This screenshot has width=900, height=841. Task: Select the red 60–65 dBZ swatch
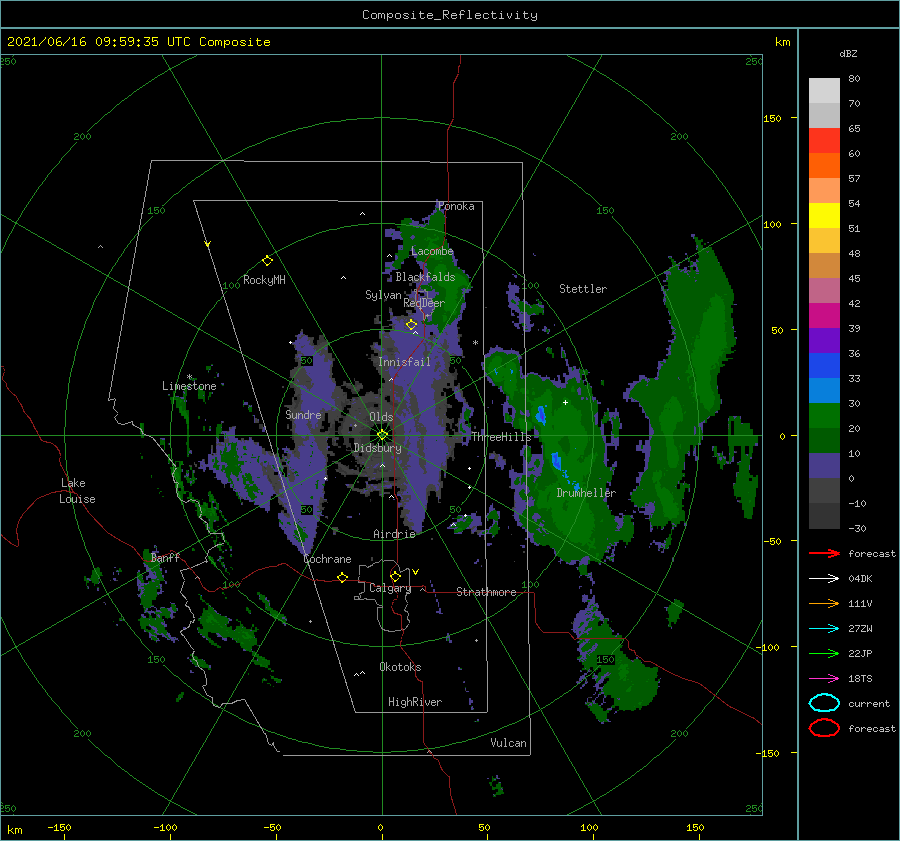tap(824, 141)
